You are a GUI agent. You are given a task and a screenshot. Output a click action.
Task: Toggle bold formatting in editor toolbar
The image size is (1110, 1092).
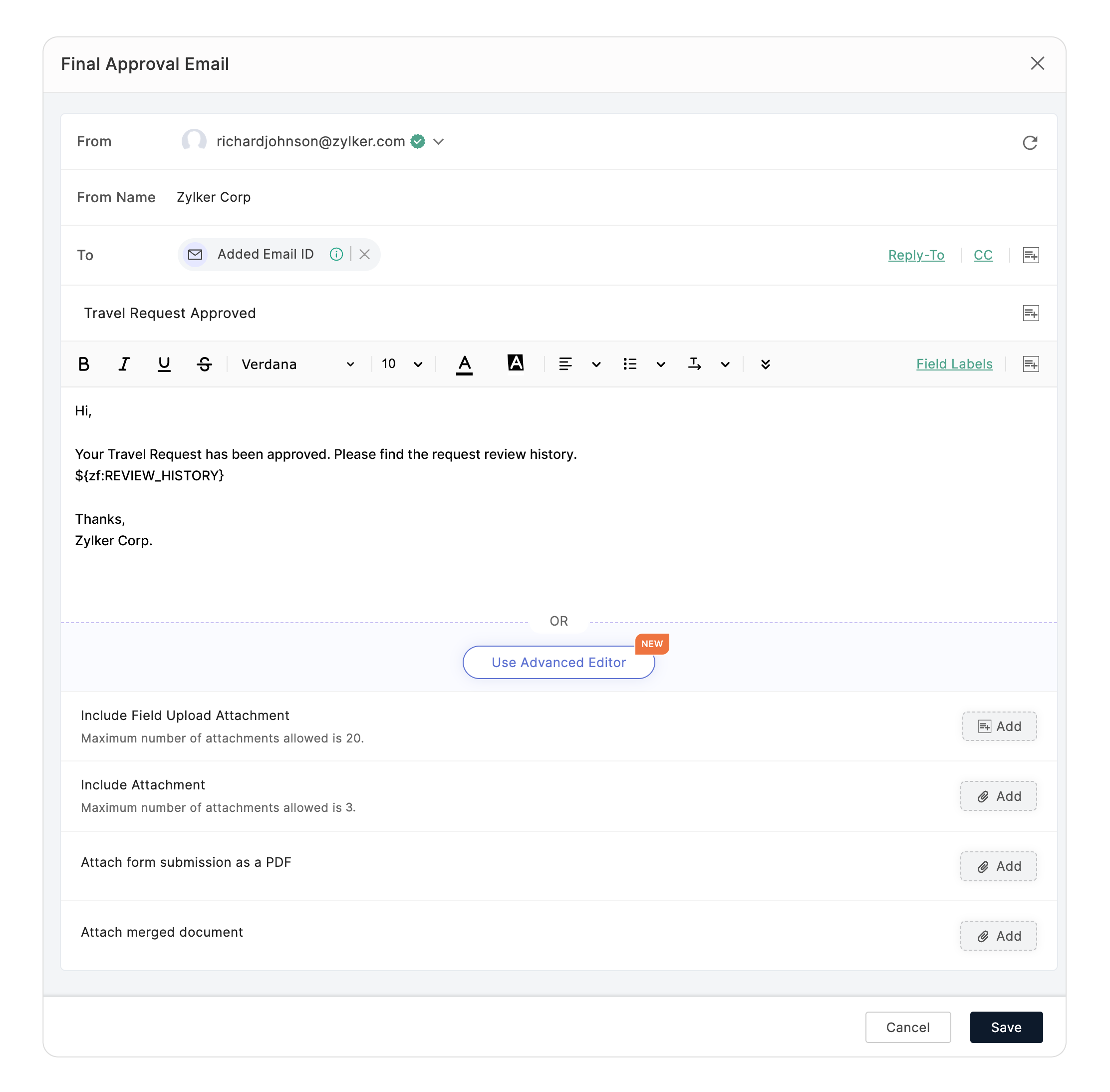84,364
